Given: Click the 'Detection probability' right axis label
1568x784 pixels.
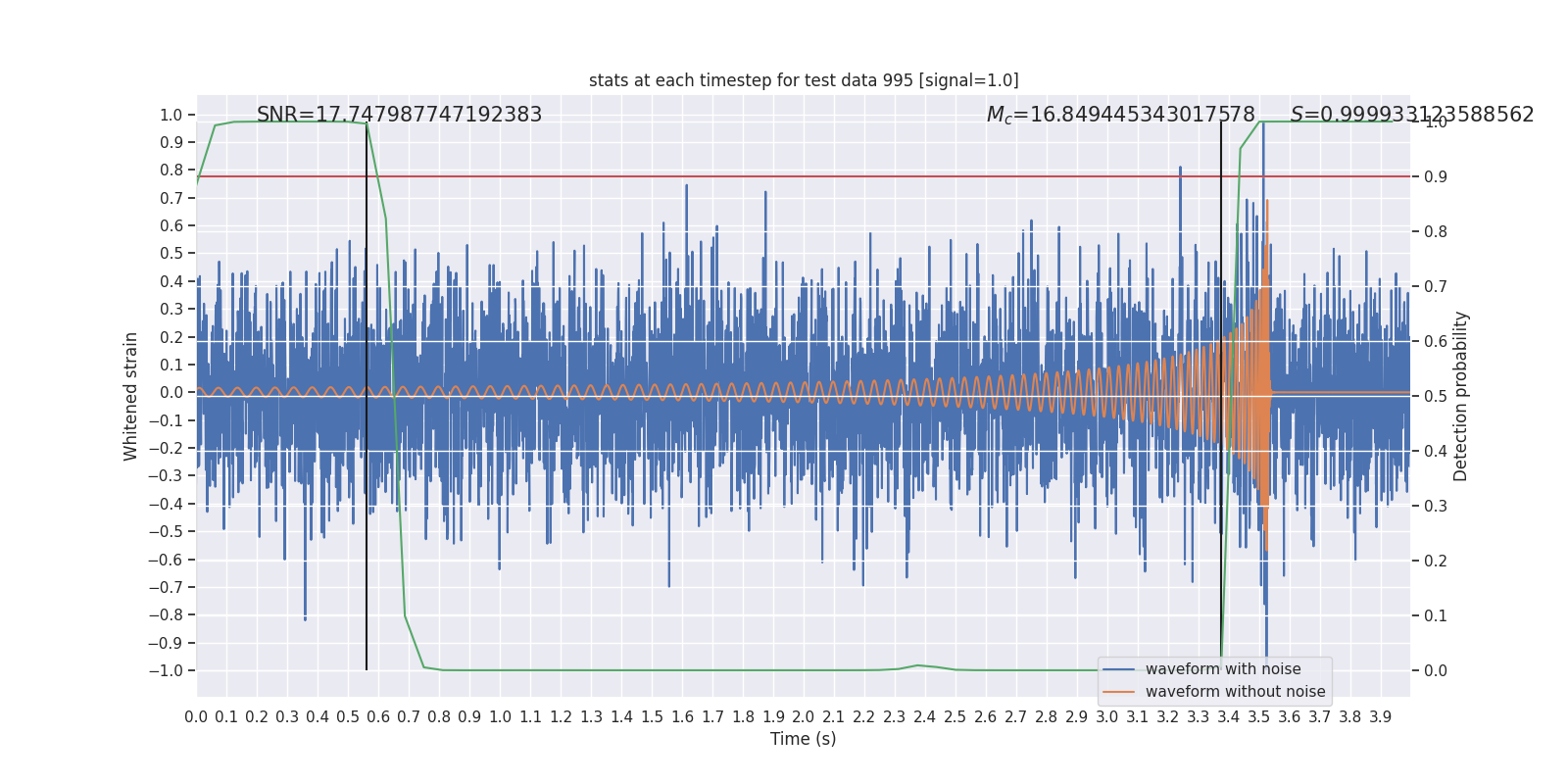Looking at the screenshot, I should [1461, 396].
